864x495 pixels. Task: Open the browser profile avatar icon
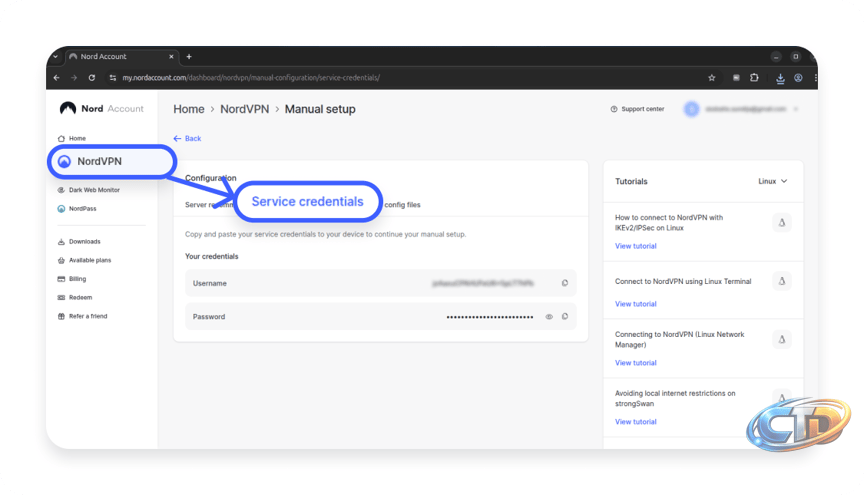pyautogui.click(x=798, y=78)
